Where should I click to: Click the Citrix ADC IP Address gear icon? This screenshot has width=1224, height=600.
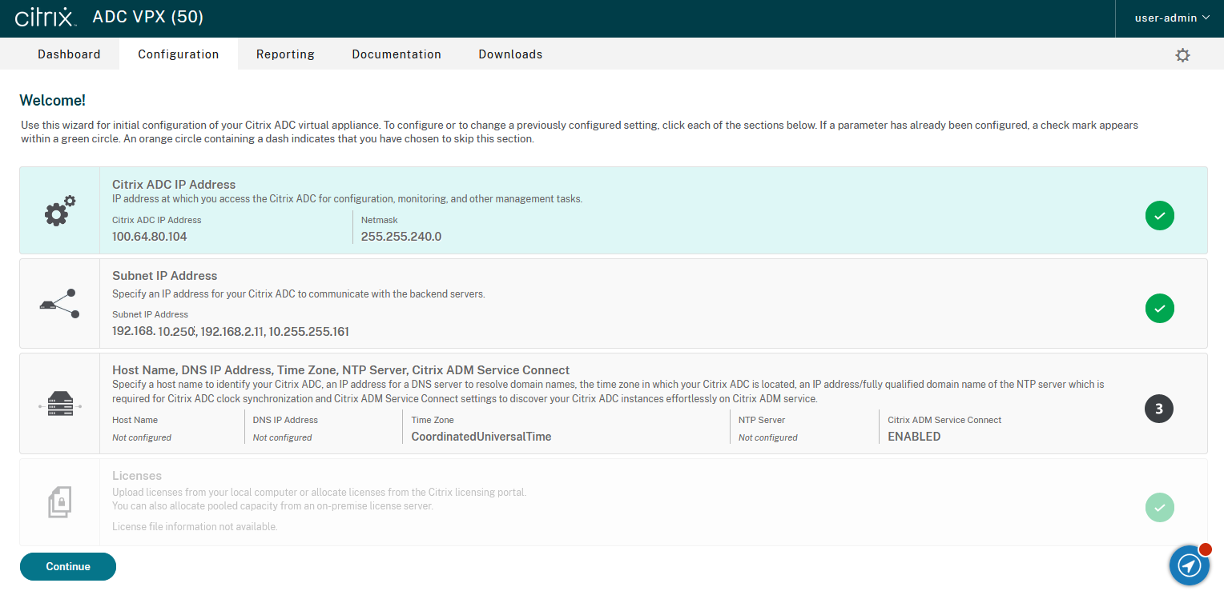59,210
